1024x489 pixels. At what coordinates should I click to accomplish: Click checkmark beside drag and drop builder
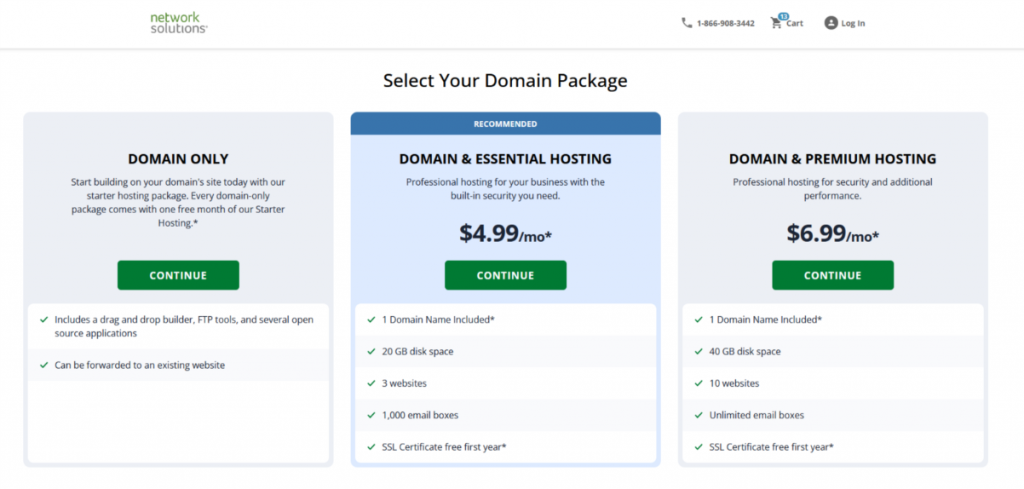(x=44, y=320)
